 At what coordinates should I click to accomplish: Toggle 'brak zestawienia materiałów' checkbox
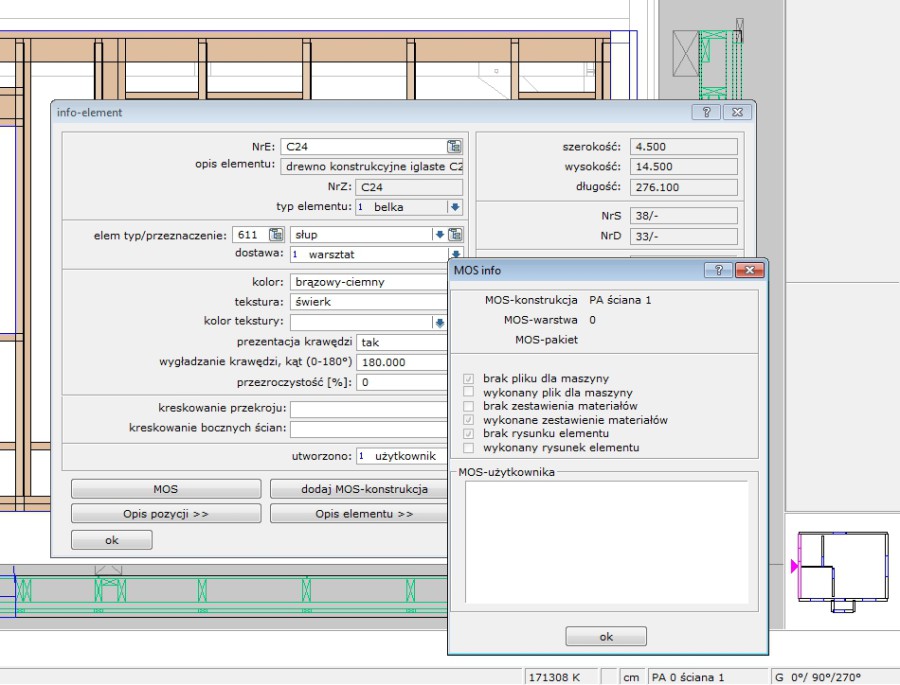point(469,407)
